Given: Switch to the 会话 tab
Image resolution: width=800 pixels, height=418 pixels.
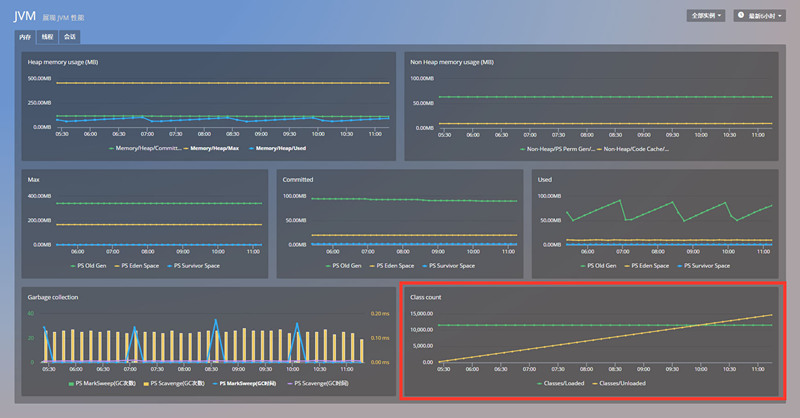Looking at the screenshot, I should point(69,37).
